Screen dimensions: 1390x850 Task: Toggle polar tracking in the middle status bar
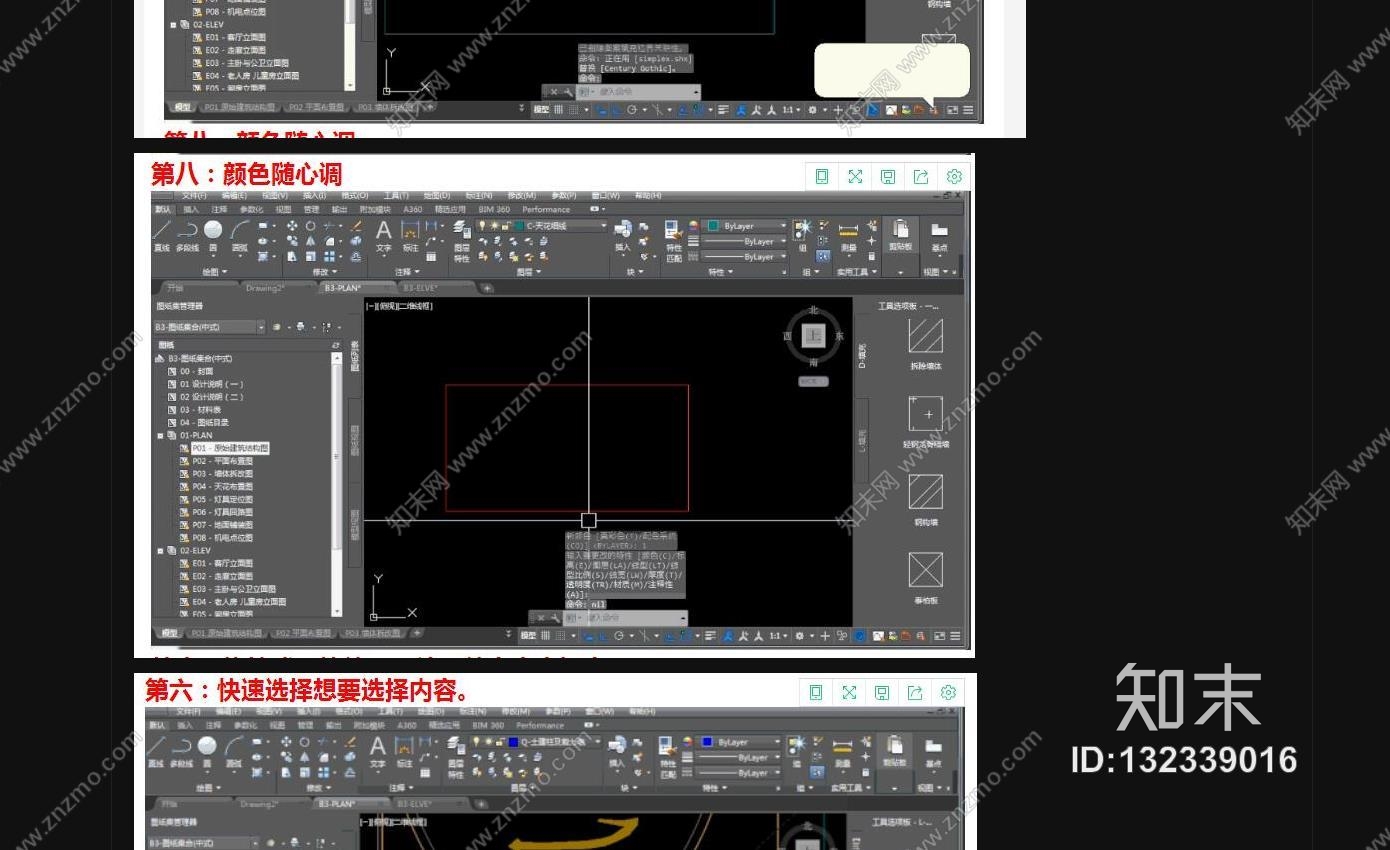coord(619,635)
